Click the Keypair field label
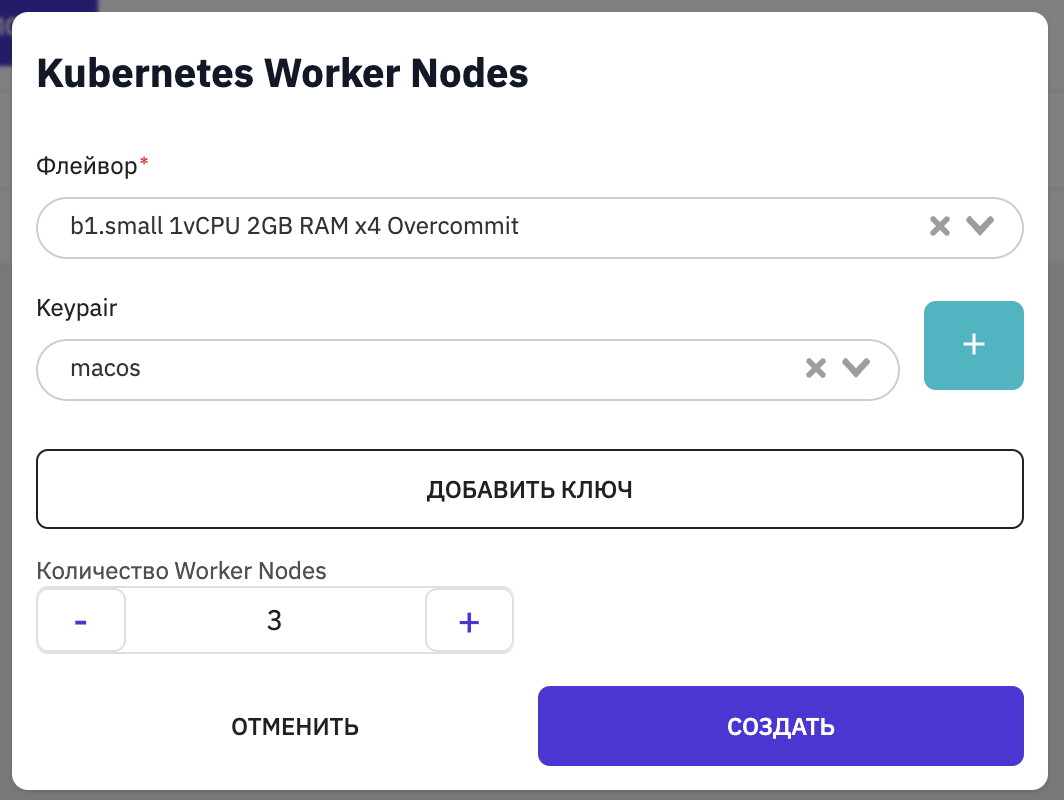 [x=77, y=308]
